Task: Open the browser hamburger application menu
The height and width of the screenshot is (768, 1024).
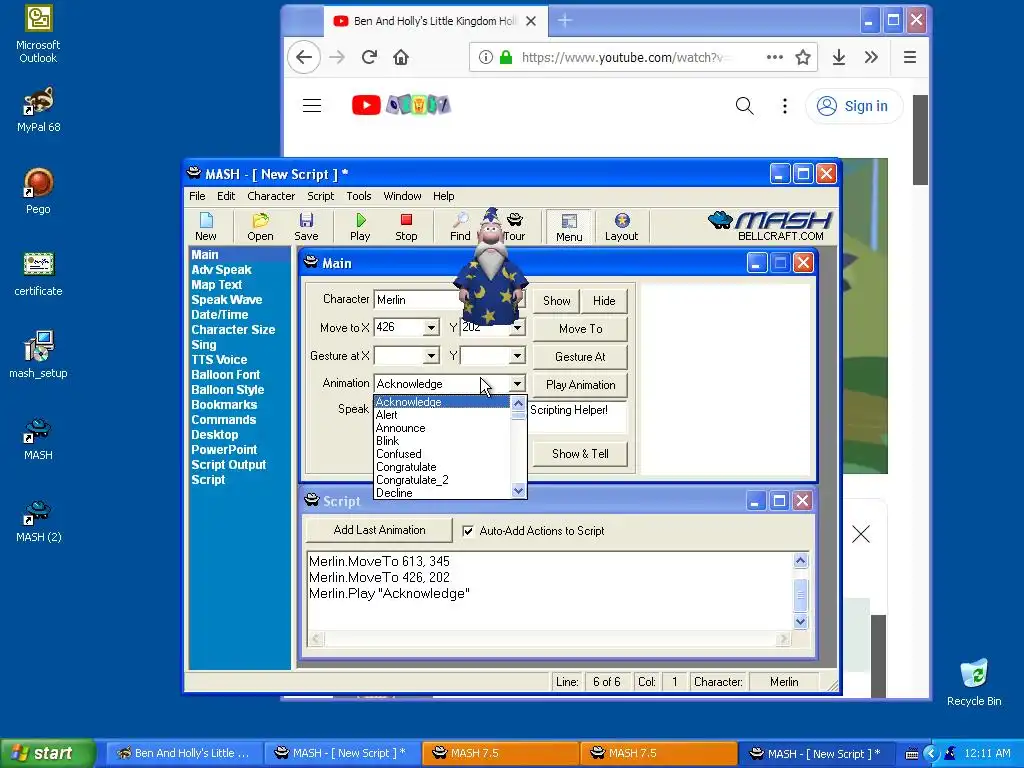Action: (910, 57)
